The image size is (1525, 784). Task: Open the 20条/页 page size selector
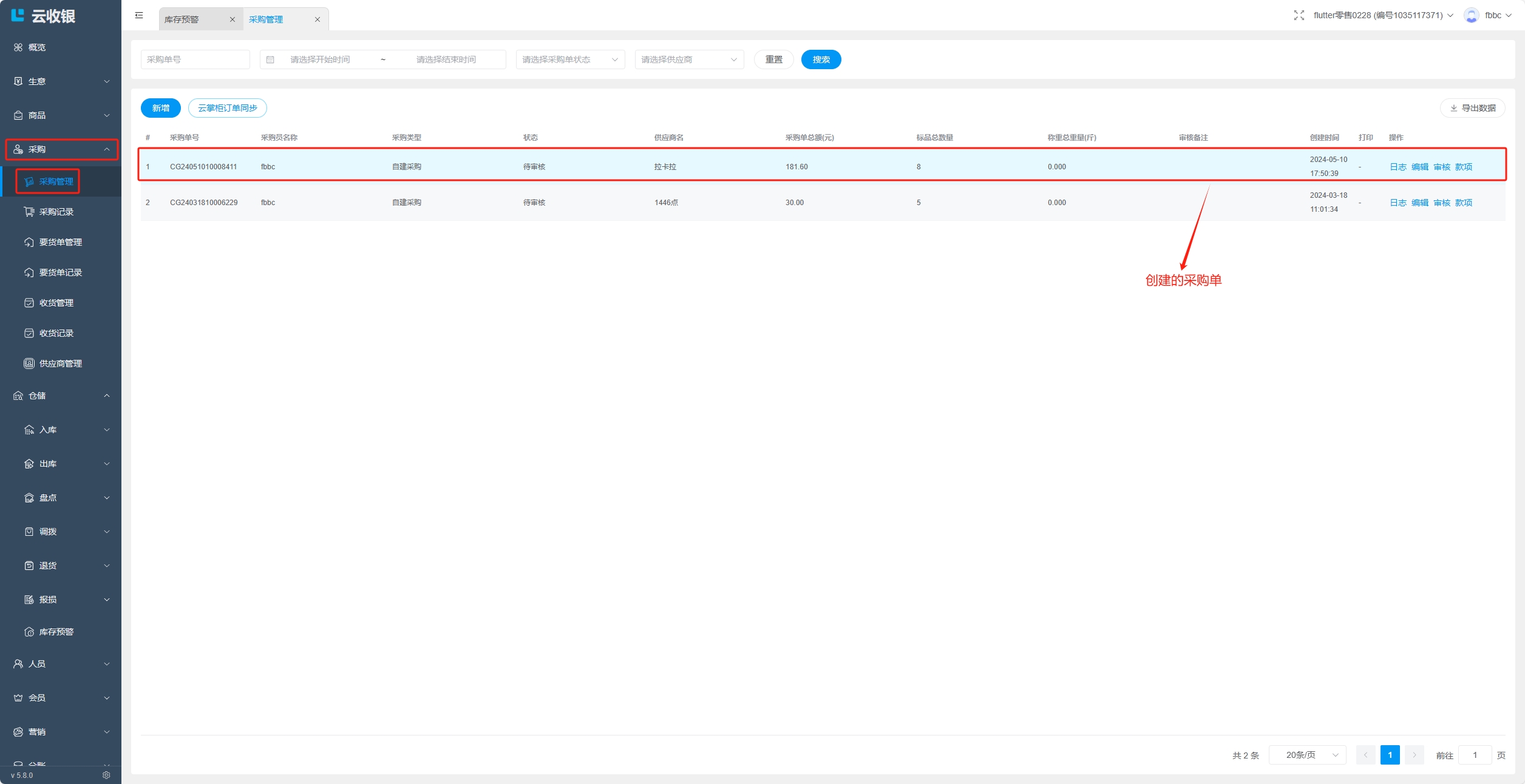(1307, 755)
